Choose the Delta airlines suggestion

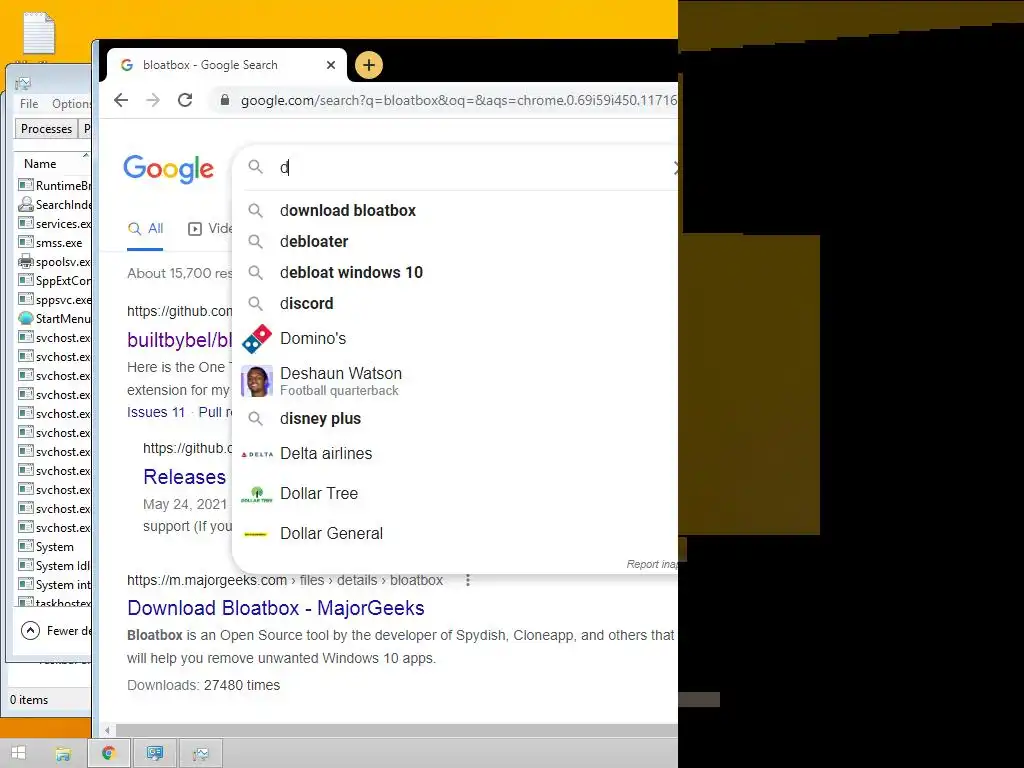click(x=326, y=453)
